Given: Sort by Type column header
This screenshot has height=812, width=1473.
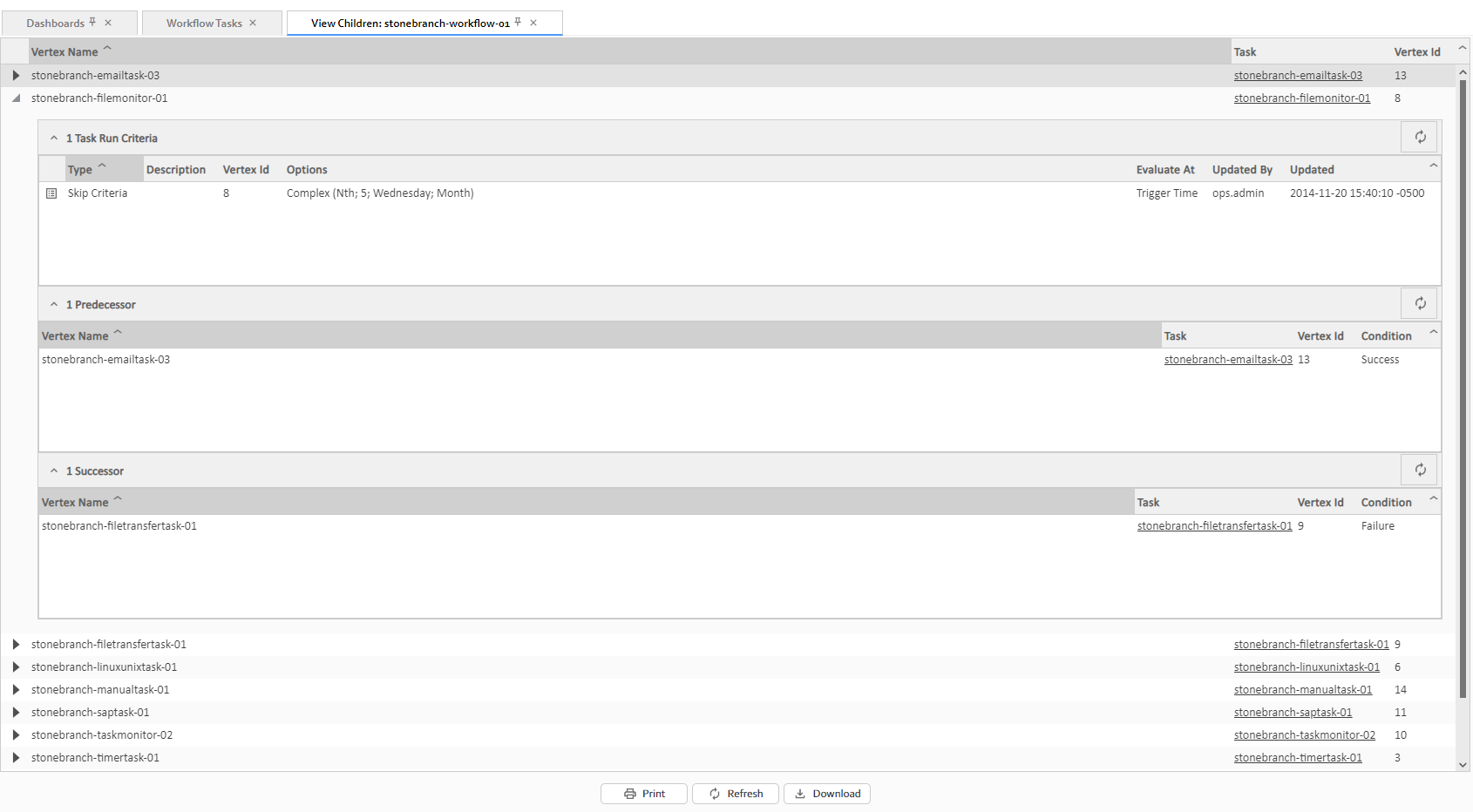Looking at the screenshot, I should click(80, 170).
